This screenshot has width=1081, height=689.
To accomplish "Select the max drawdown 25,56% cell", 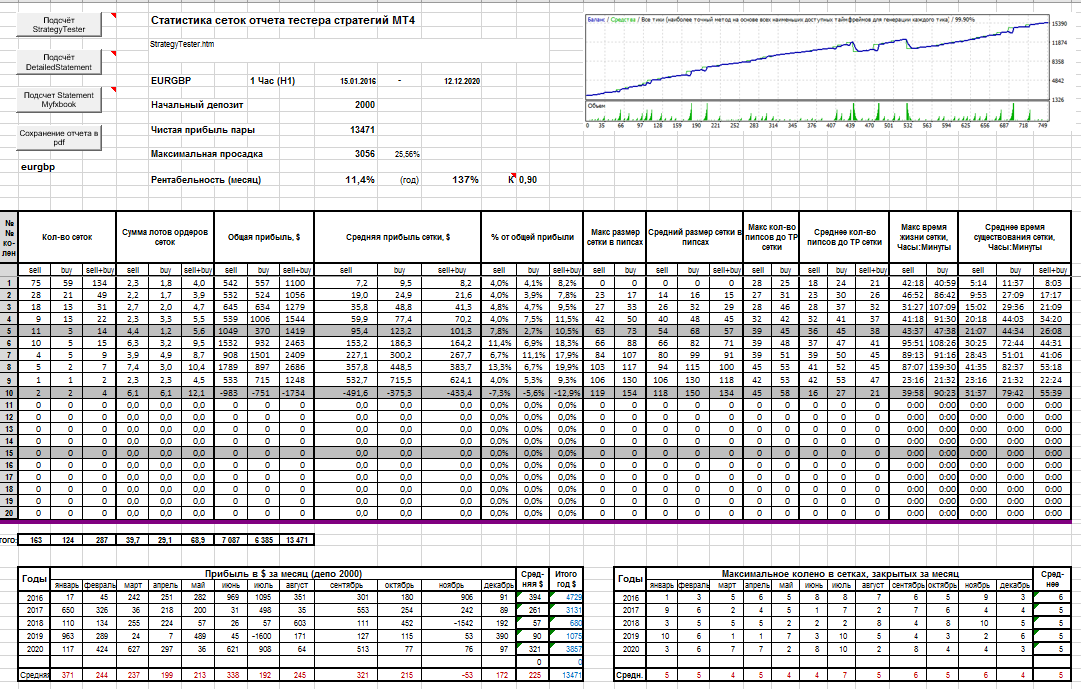I will pyautogui.click(x=407, y=154).
